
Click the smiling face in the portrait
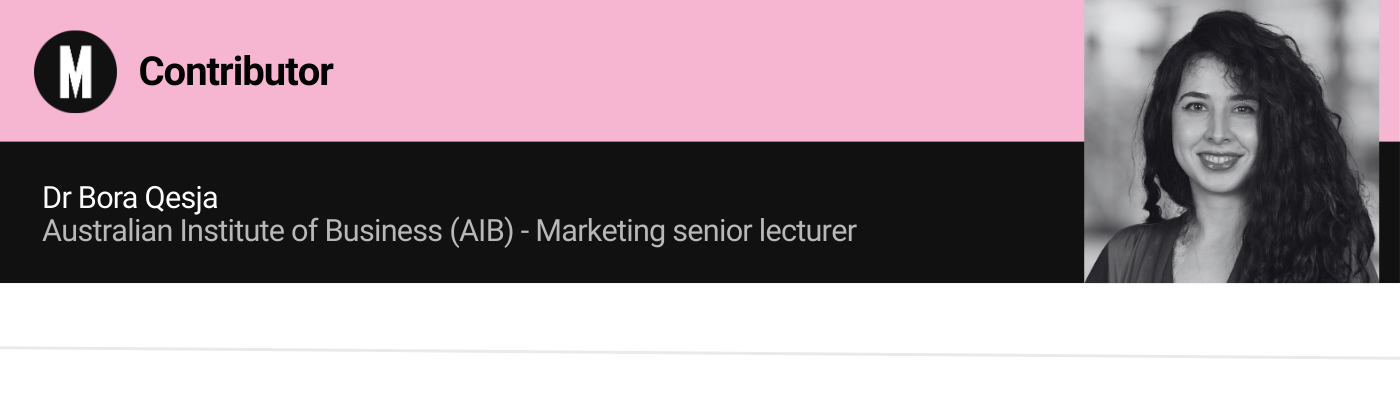coord(1215,125)
